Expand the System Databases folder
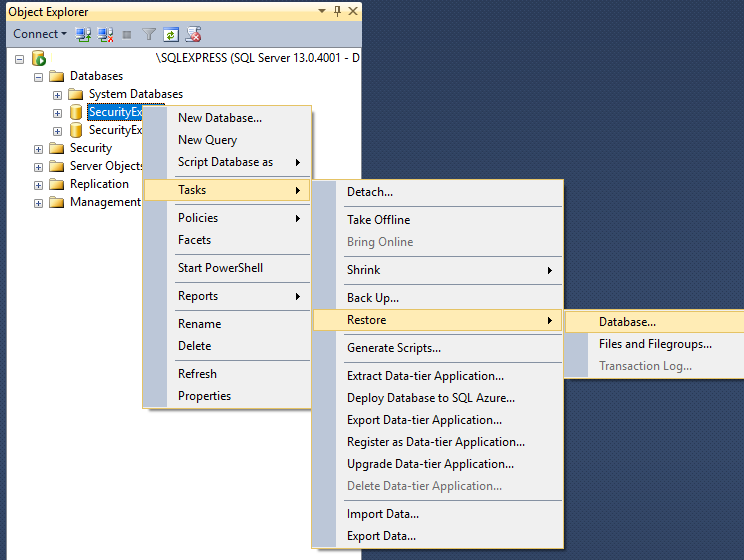This screenshot has height=560, width=744. 57,95
